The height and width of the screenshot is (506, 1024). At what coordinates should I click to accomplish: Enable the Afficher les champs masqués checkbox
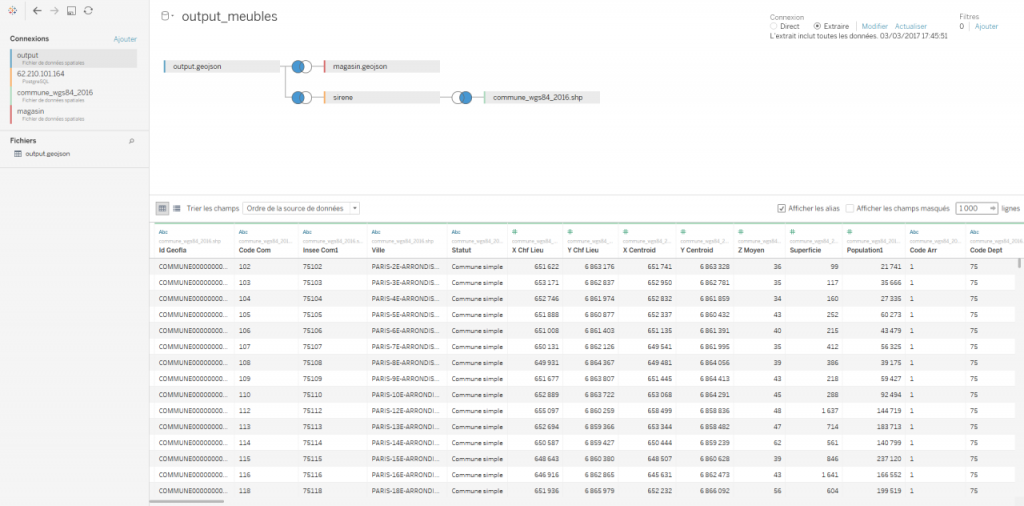click(x=850, y=208)
